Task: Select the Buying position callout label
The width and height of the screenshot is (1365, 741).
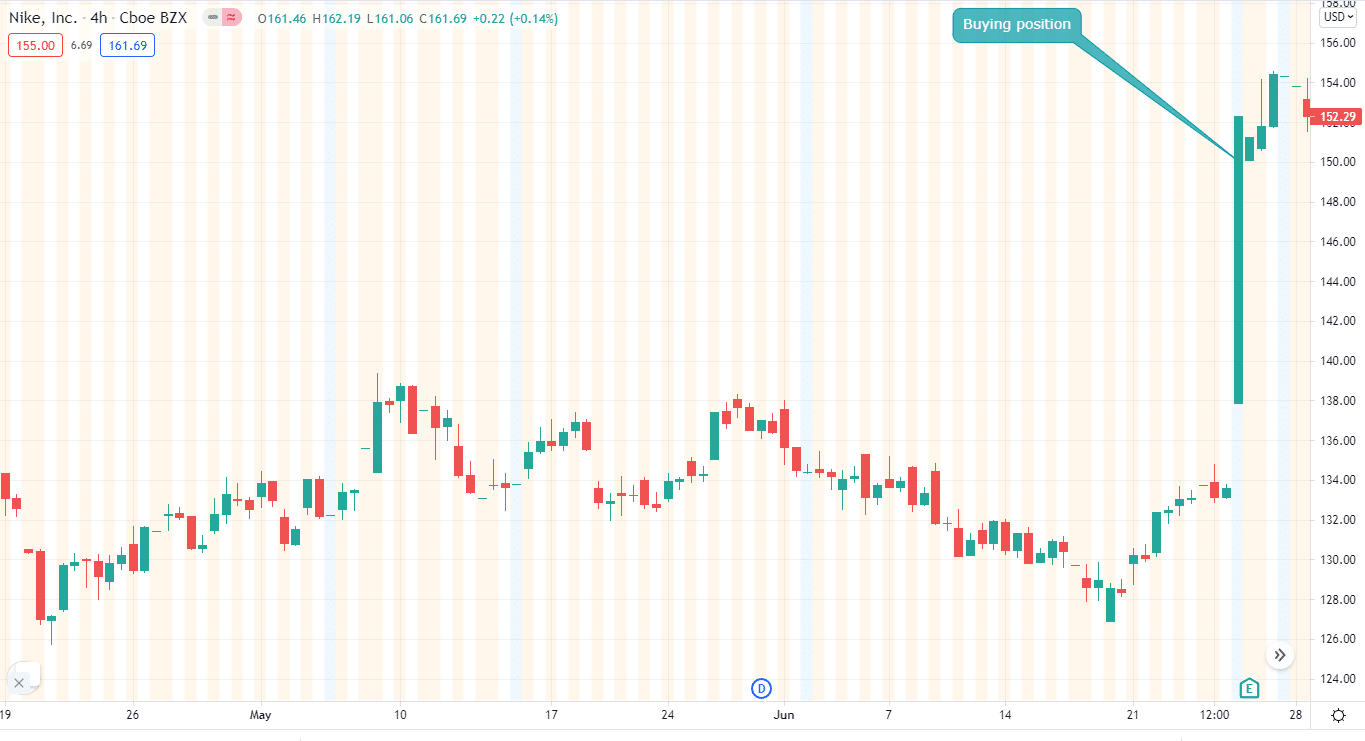Action: click(x=1017, y=24)
